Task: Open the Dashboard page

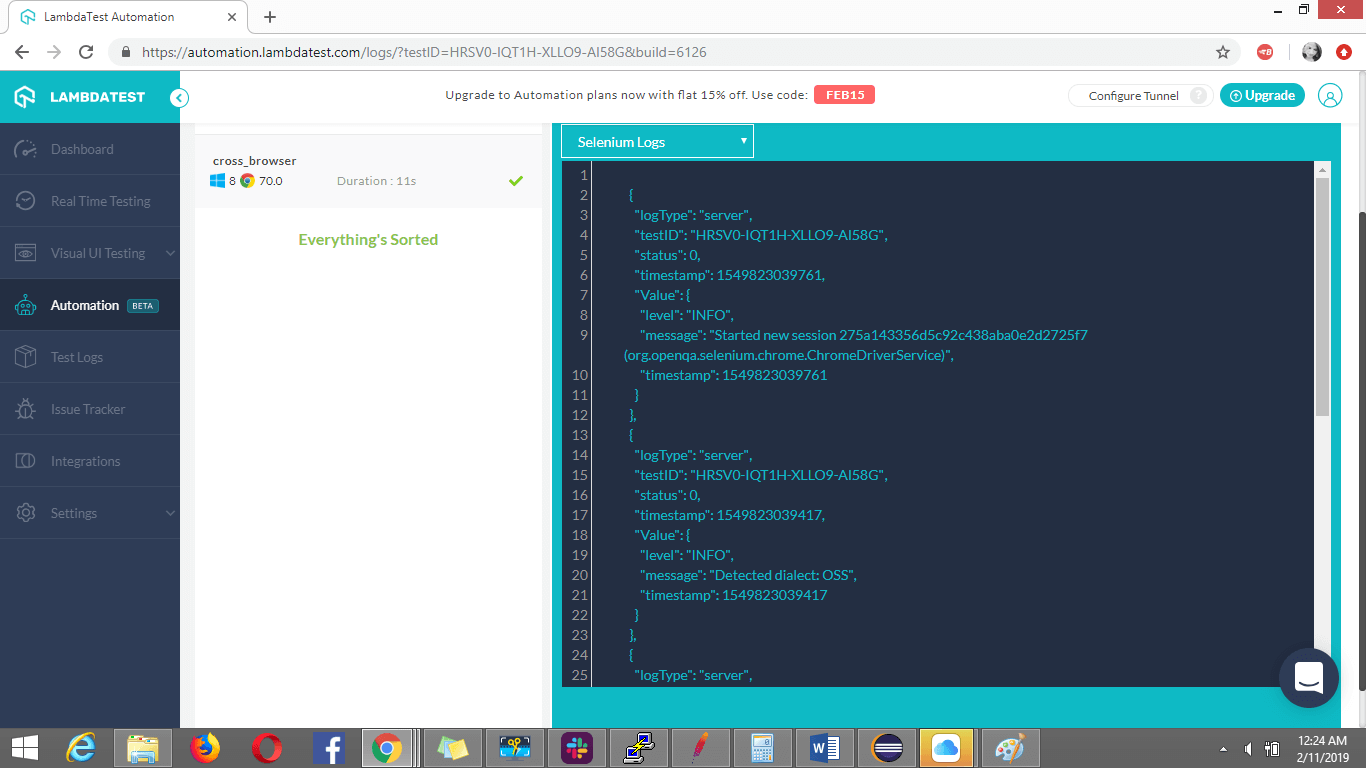Action: pos(82,149)
